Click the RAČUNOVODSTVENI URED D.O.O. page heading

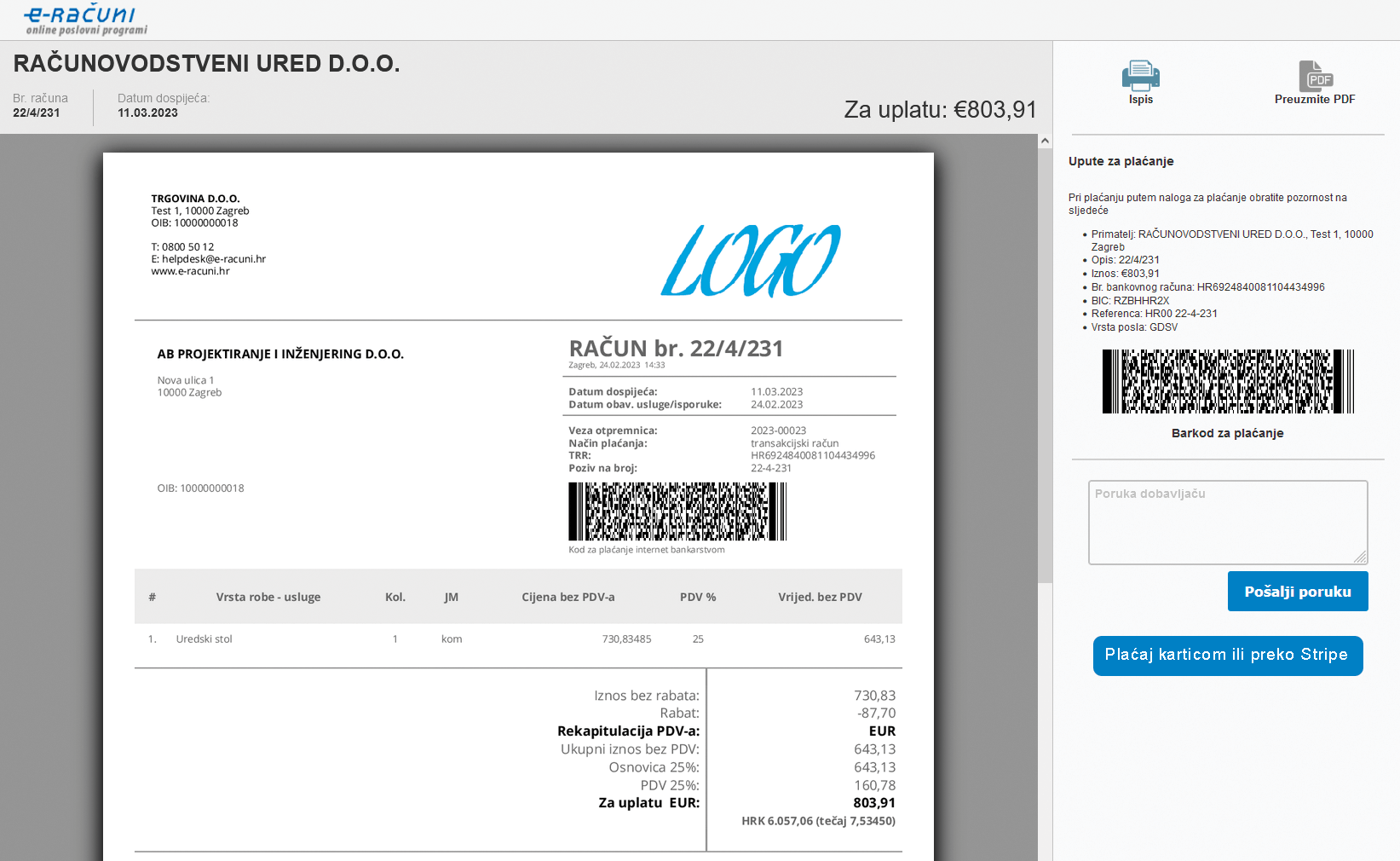click(207, 64)
